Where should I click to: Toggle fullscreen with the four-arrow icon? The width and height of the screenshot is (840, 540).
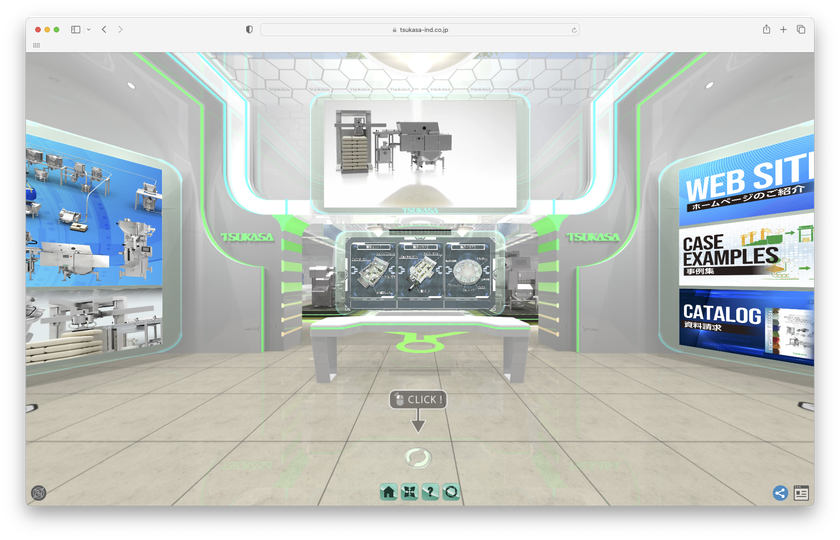pos(409,492)
